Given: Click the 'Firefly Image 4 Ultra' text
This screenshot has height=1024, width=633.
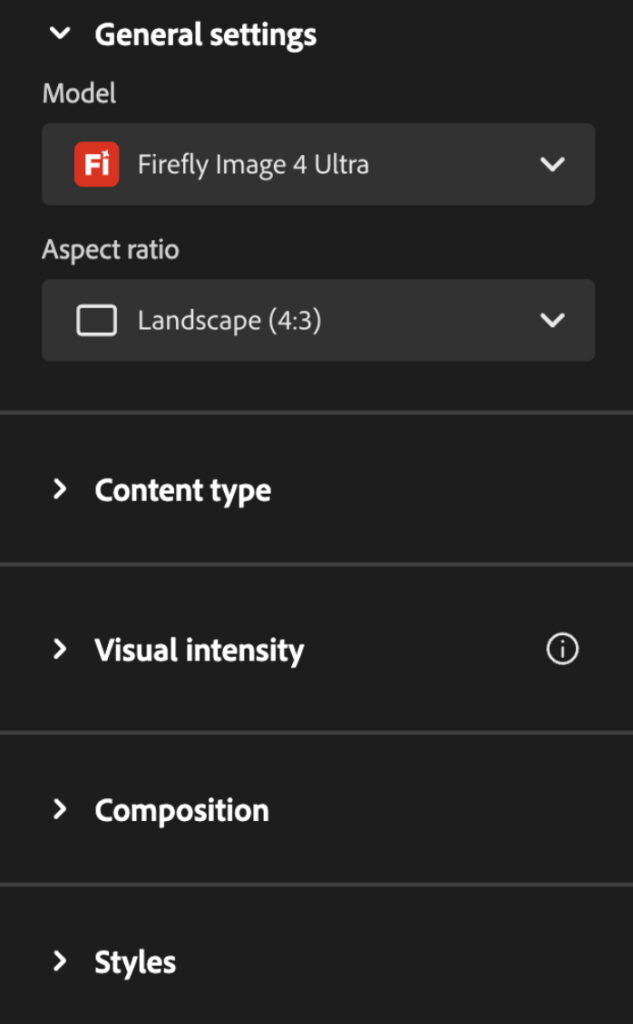Looking at the screenshot, I should coord(253,164).
